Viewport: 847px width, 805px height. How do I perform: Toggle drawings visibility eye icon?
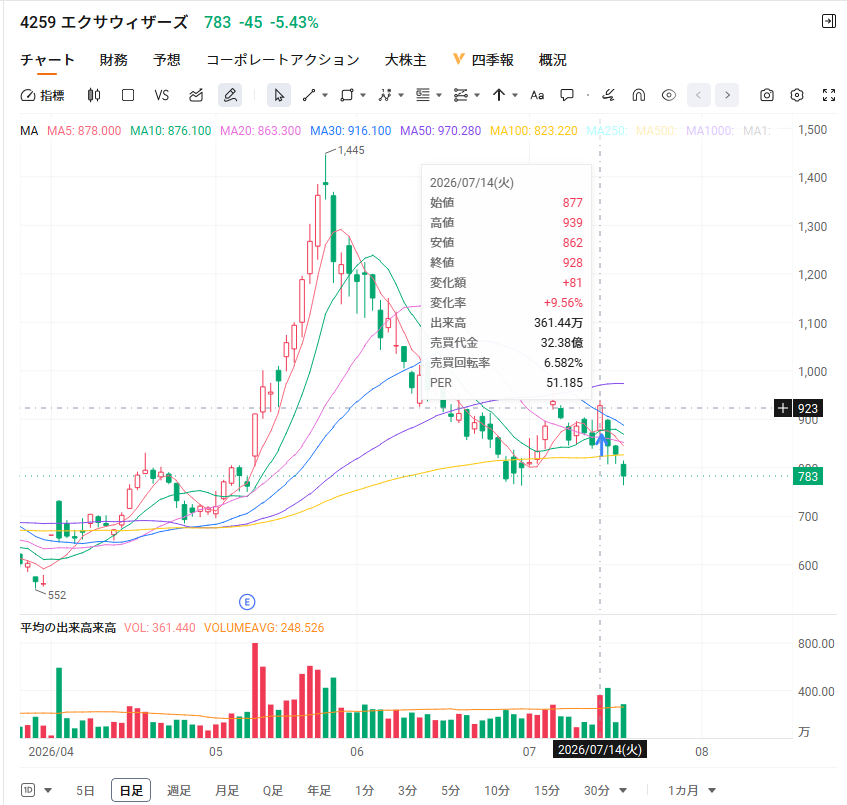tap(668, 96)
